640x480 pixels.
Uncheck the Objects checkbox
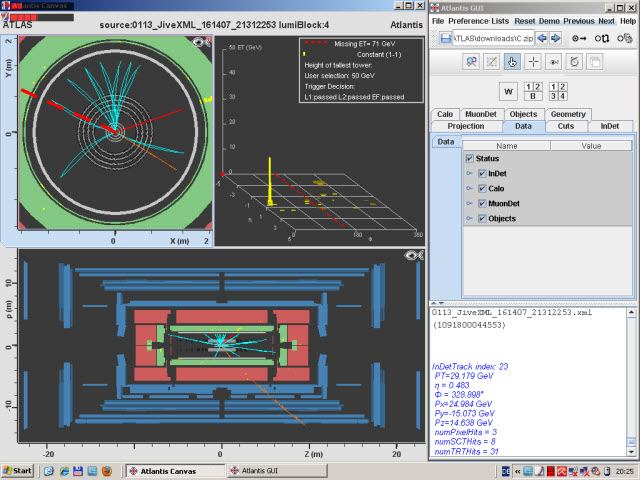point(482,219)
